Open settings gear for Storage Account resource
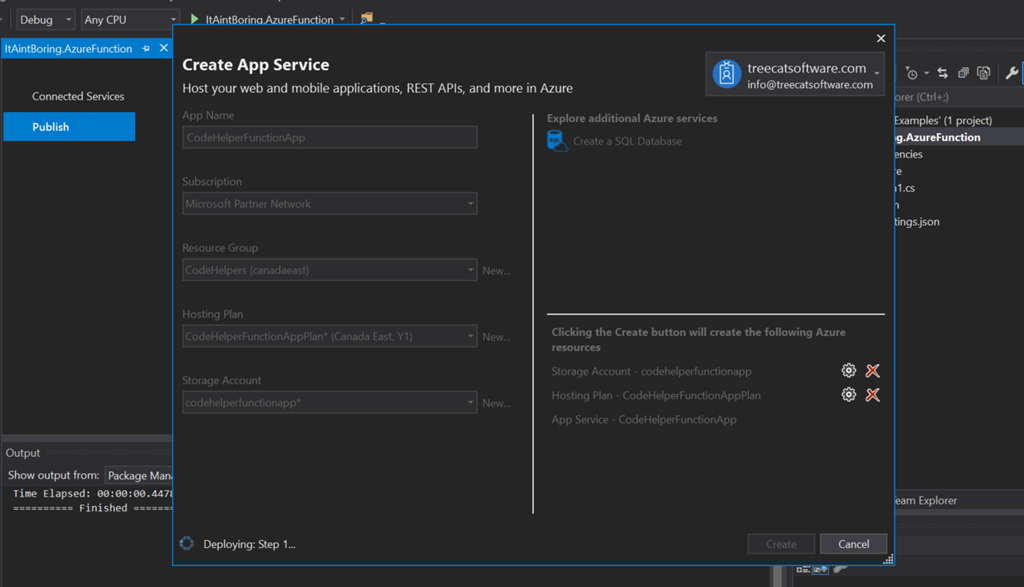The image size is (1024, 587). 848,371
